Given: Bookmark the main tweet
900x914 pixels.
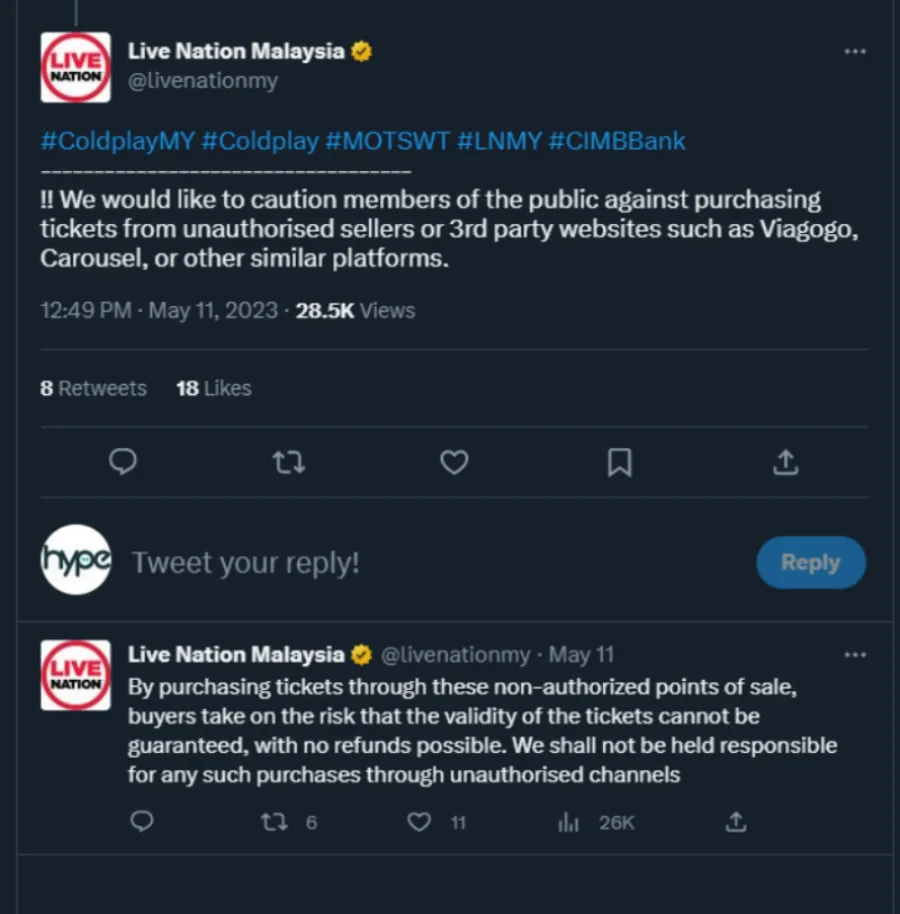Looking at the screenshot, I should click(620, 462).
